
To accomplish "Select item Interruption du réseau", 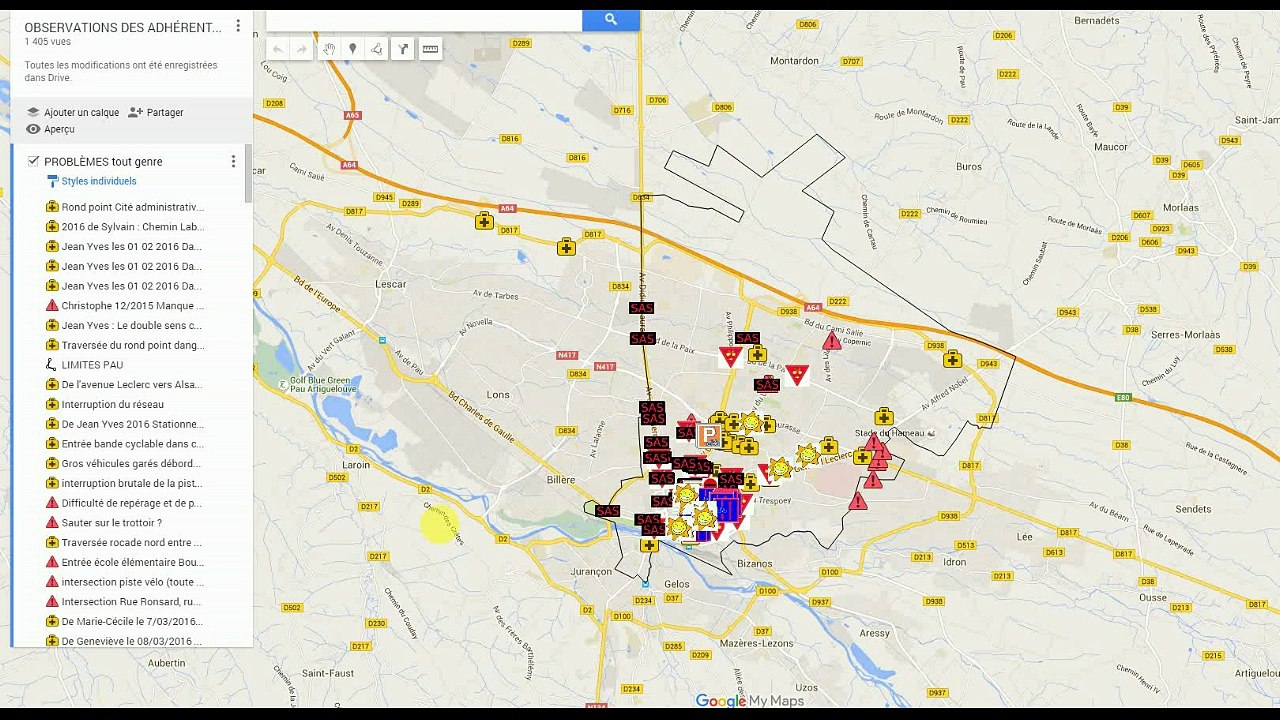I will [x=112, y=404].
